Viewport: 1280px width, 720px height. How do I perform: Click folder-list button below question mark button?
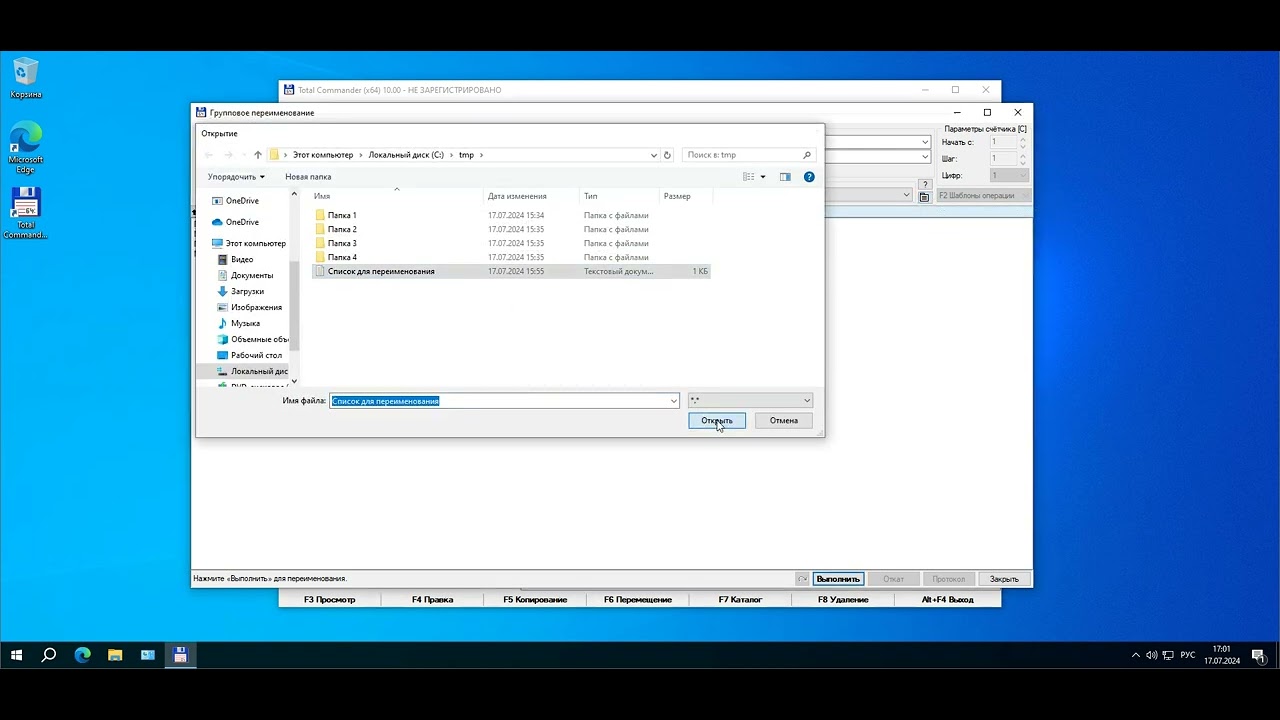[924, 197]
